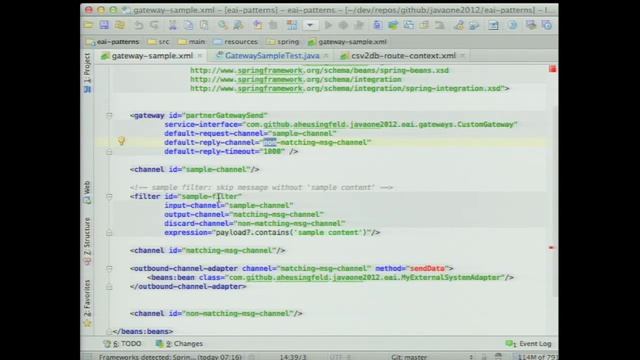The height and width of the screenshot is (360, 640).
Task: Click the 'partnerGatewaySend' id value
Action: [x=225, y=116]
